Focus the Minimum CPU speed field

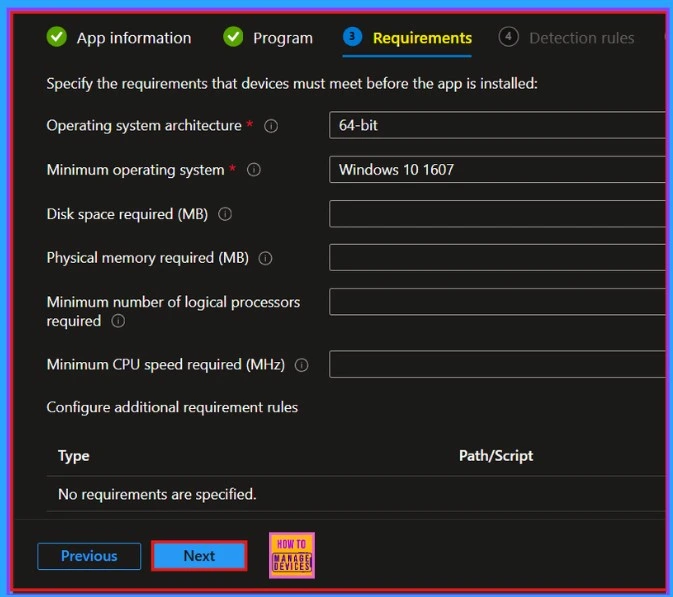click(x=497, y=364)
